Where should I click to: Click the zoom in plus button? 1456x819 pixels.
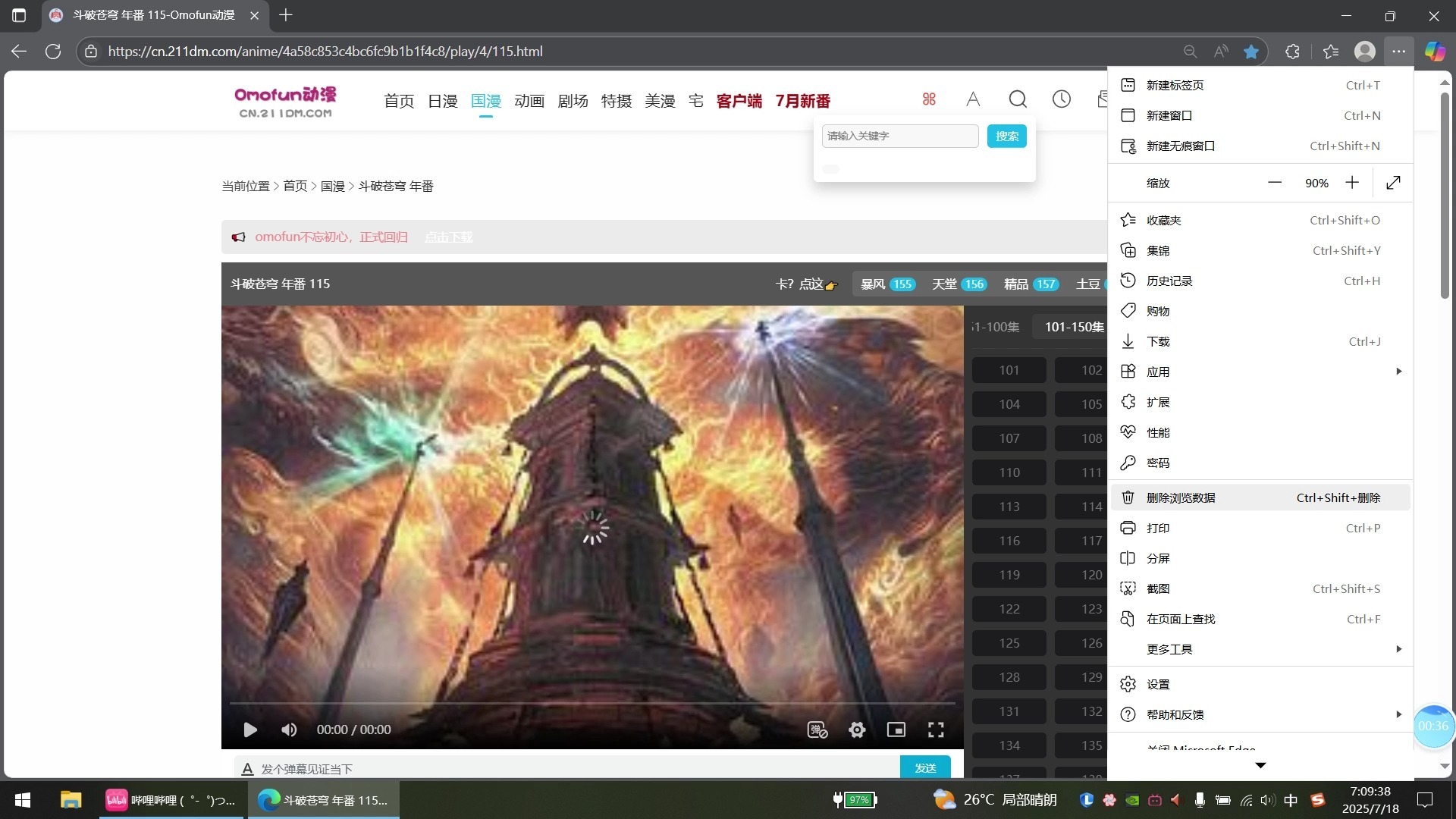(1352, 183)
